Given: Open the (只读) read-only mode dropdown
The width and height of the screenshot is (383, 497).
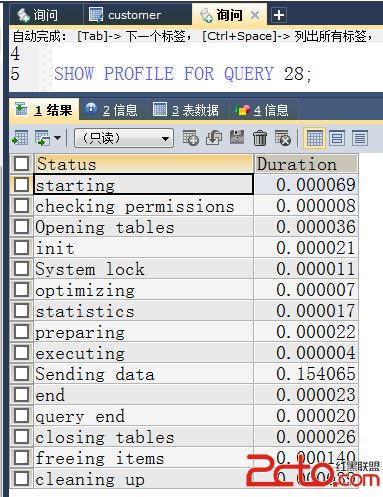Looking at the screenshot, I should click(124, 138).
